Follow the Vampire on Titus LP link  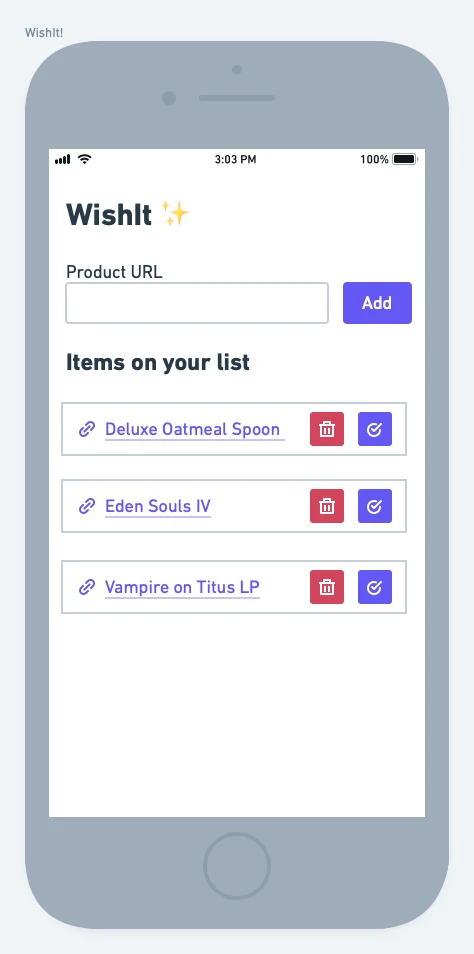point(182,587)
